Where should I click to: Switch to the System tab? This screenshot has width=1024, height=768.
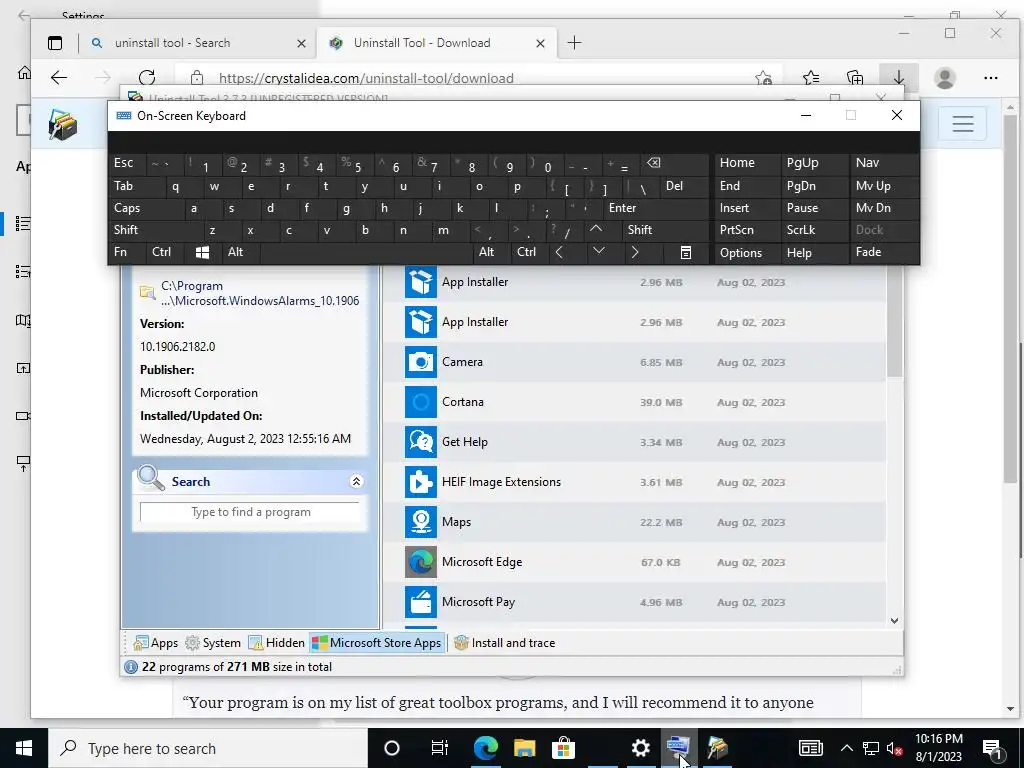(x=213, y=643)
